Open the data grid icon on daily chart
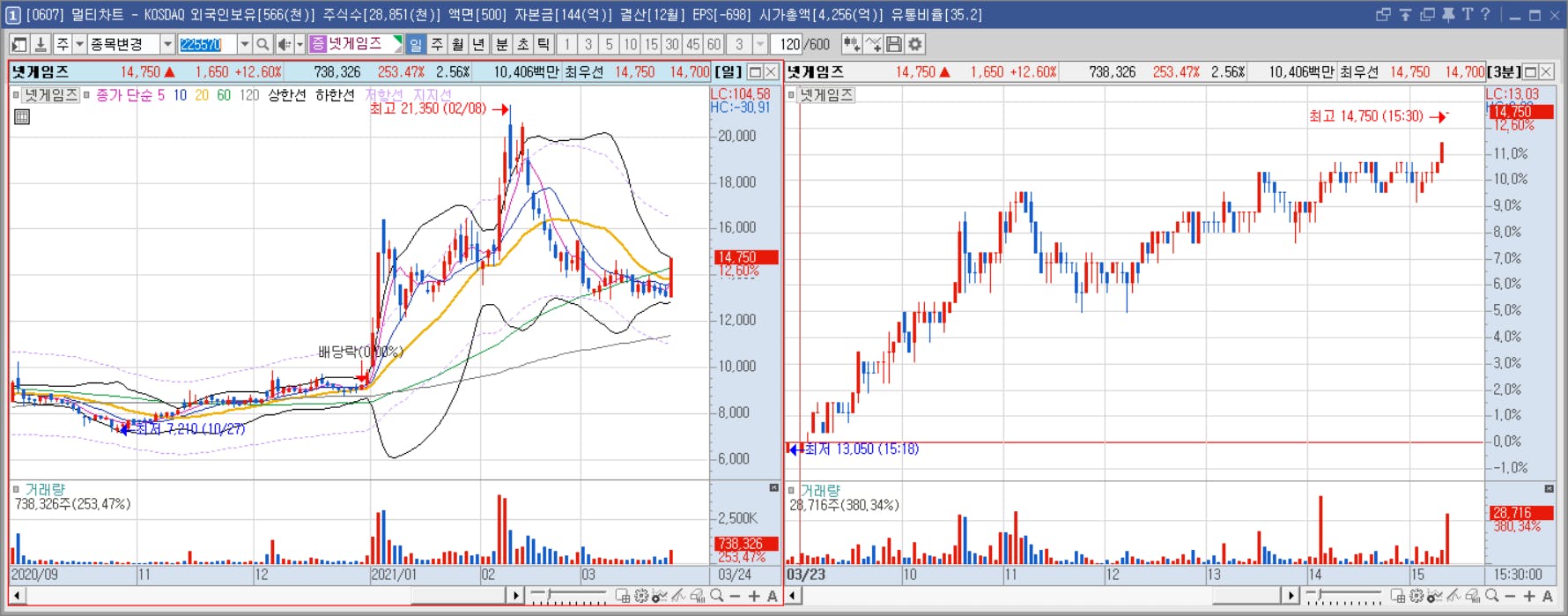This screenshot has width=1568, height=616. [22, 116]
